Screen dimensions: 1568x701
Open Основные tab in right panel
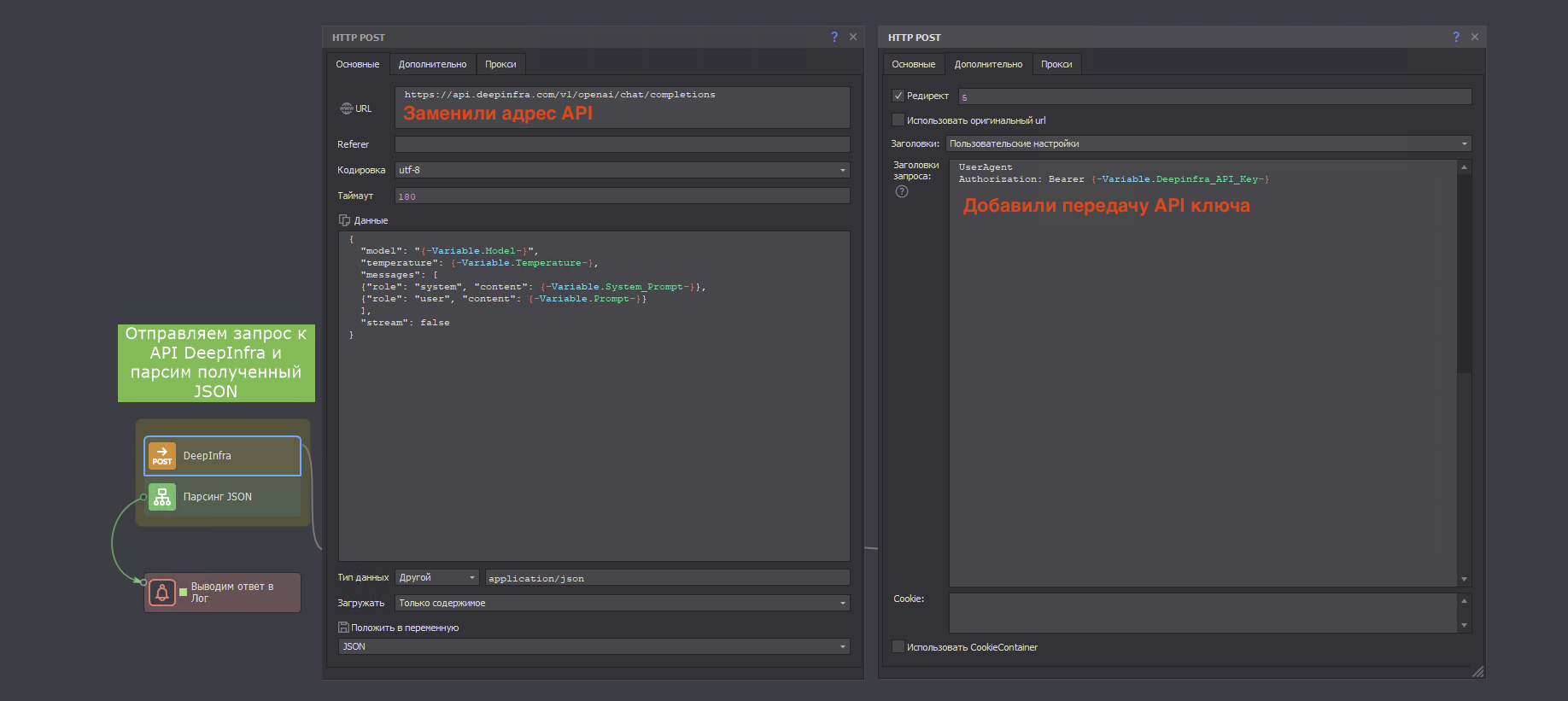[913, 64]
